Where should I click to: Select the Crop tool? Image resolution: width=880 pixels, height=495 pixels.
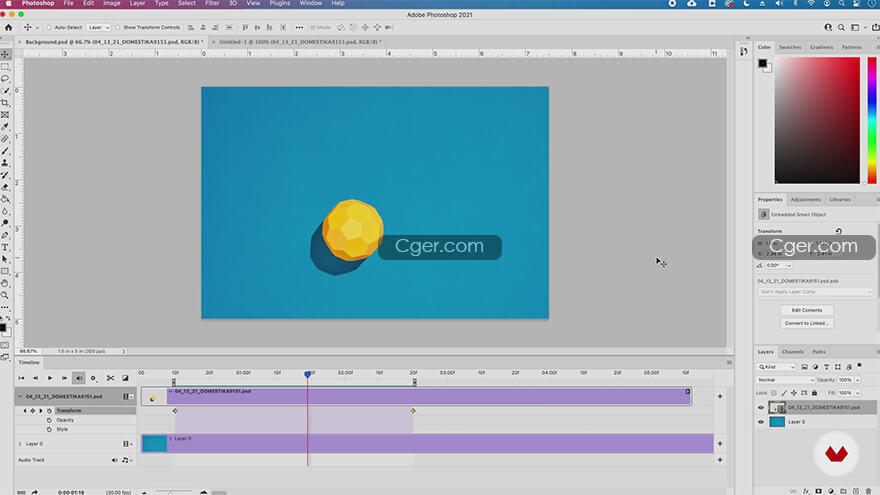point(6,103)
